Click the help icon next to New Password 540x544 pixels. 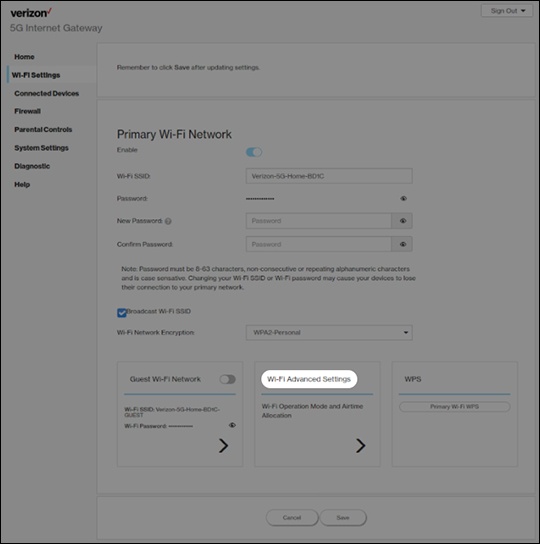(168, 221)
